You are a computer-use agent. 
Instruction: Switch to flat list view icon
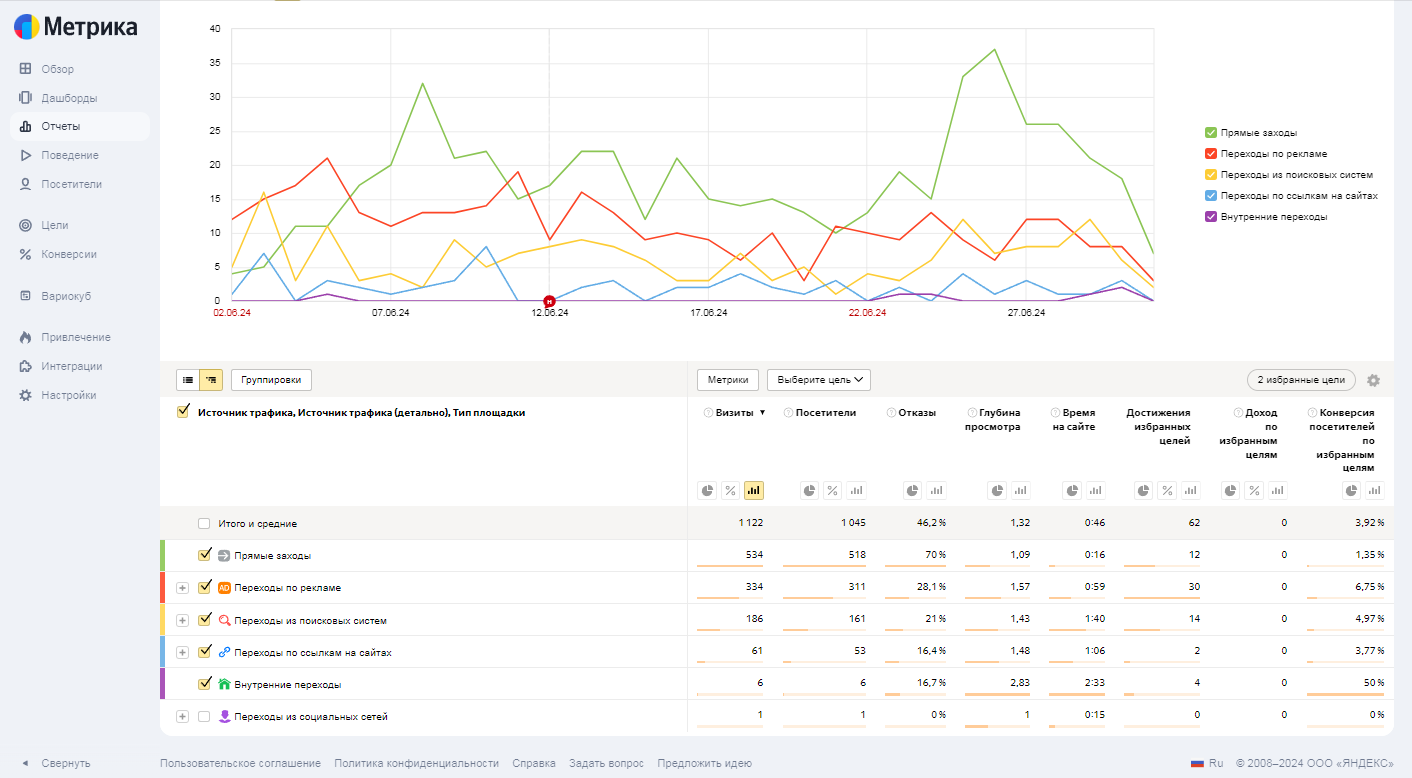[x=188, y=380]
